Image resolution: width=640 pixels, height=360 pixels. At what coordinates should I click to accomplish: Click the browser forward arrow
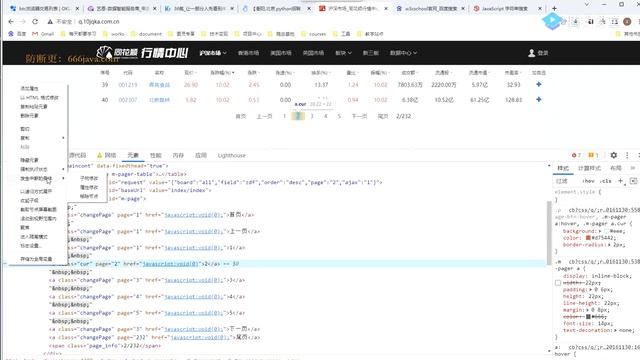click(x=23, y=22)
